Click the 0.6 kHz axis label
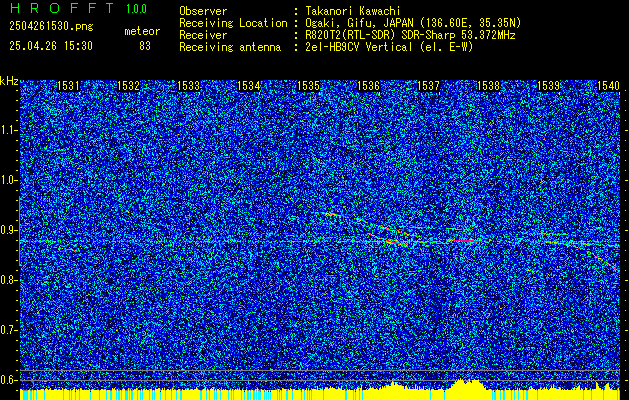629x400 pixels. (x=9, y=380)
